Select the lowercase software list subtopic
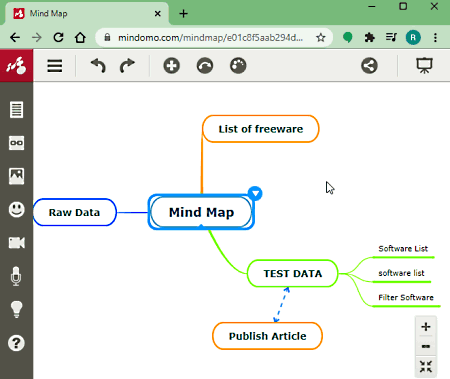Viewport: 450px width, 379px height. coord(401,273)
